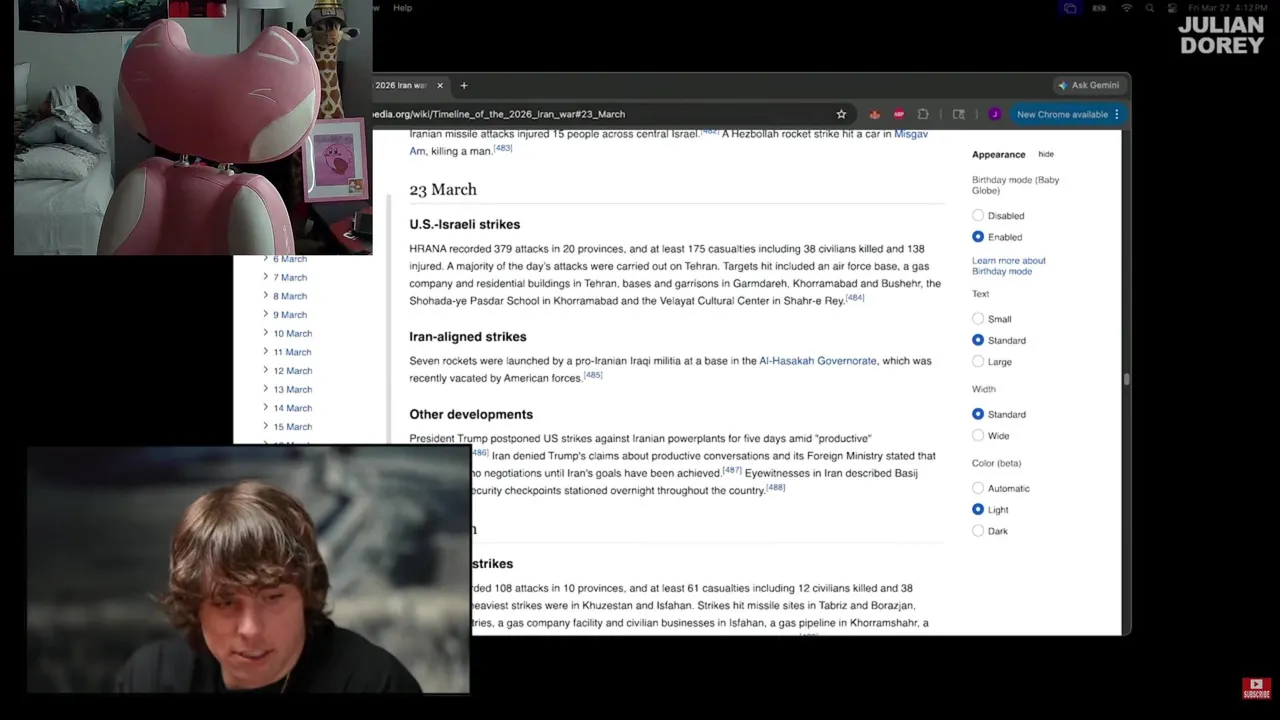This screenshot has height=720, width=1280.
Task: Open the Chrome extensions puzzle icon
Action: click(923, 114)
